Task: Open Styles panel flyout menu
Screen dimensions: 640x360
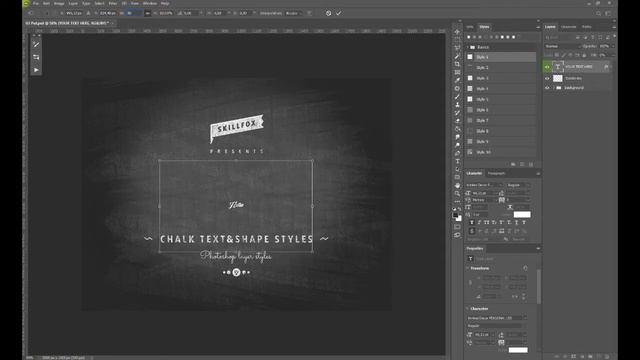Action: (x=538, y=27)
